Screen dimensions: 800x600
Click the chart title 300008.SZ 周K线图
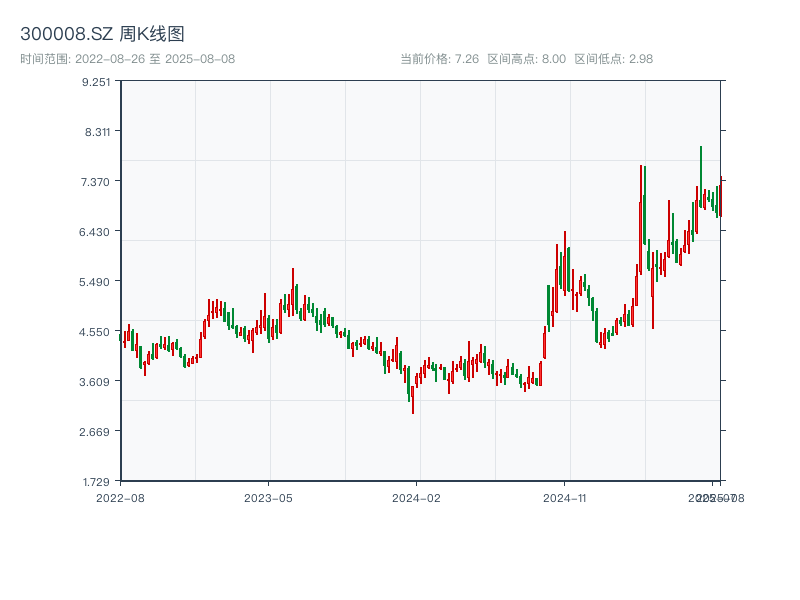pyautogui.click(x=102, y=34)
